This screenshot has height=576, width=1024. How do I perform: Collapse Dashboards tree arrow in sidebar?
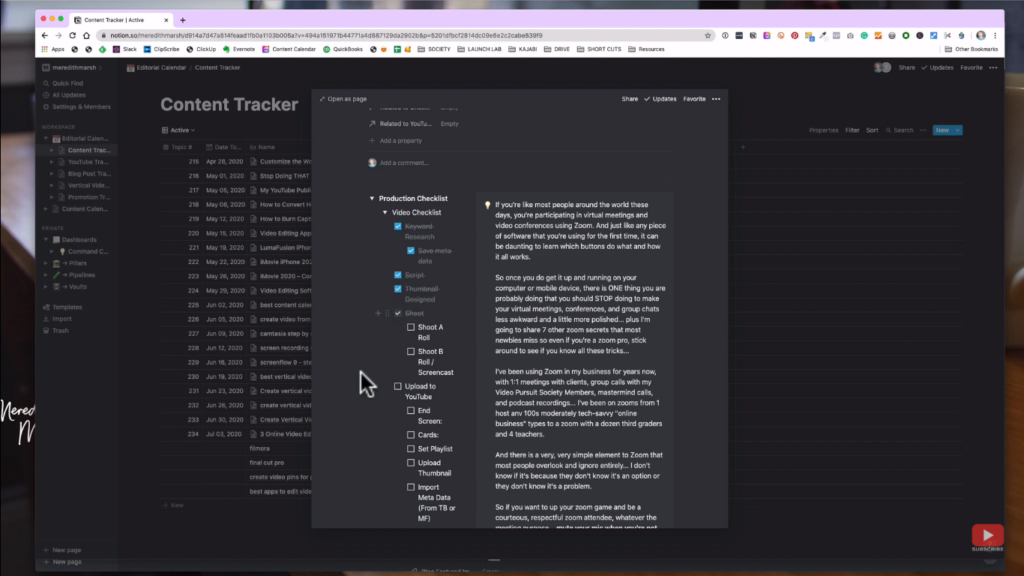[x=46, y=240]
